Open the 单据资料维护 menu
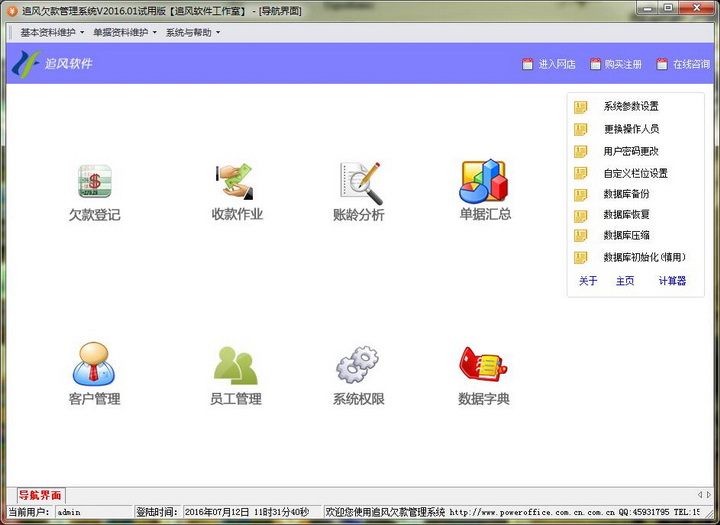The width and height of the screenshot is (720, 525). pyautogui.click(x=121, y=33)
